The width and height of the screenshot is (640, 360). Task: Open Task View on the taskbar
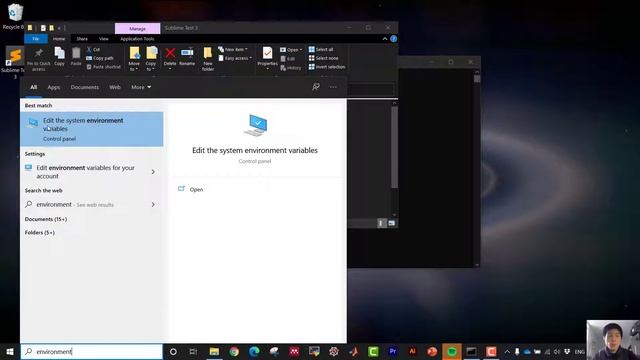click(193, 351)
